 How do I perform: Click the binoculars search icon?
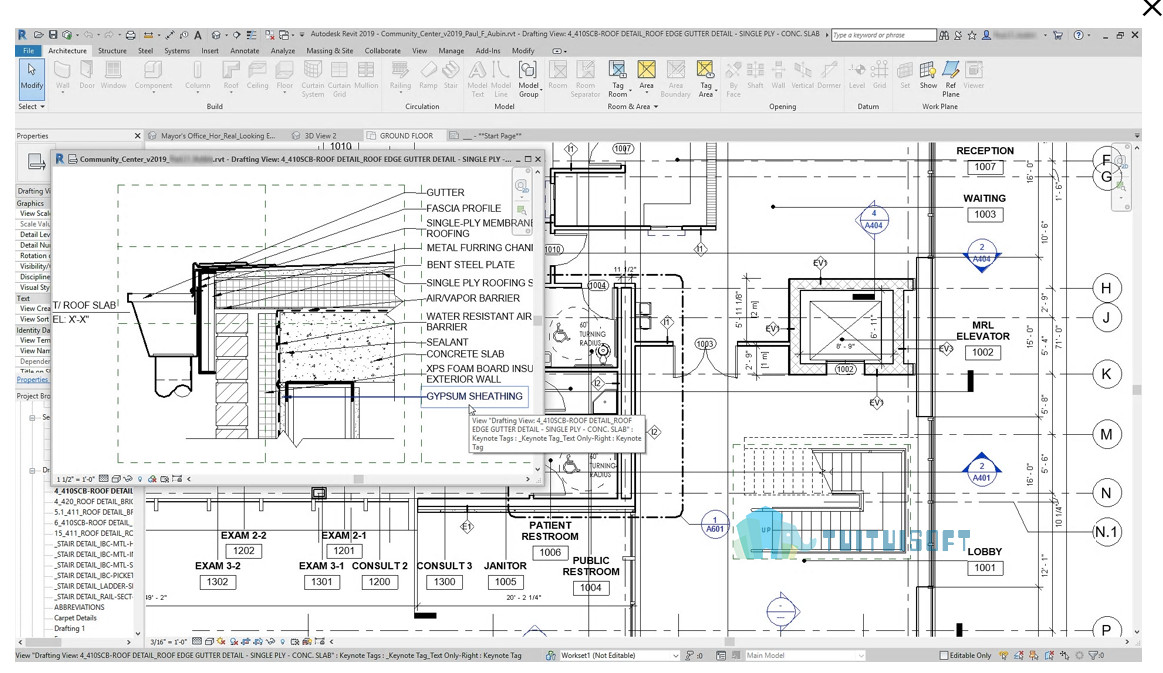coord(943,35)
